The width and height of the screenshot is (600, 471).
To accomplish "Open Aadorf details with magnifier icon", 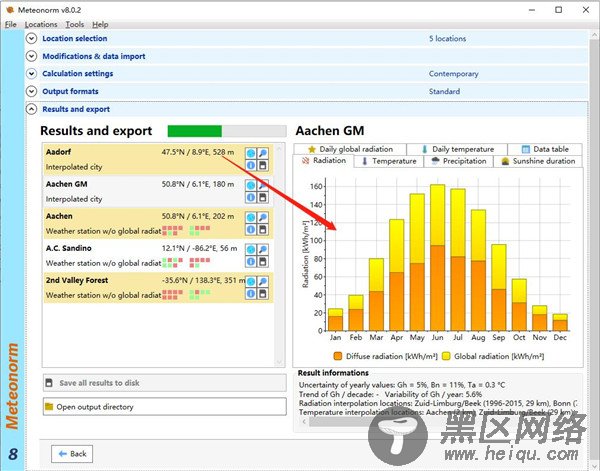I will [262, 153].
